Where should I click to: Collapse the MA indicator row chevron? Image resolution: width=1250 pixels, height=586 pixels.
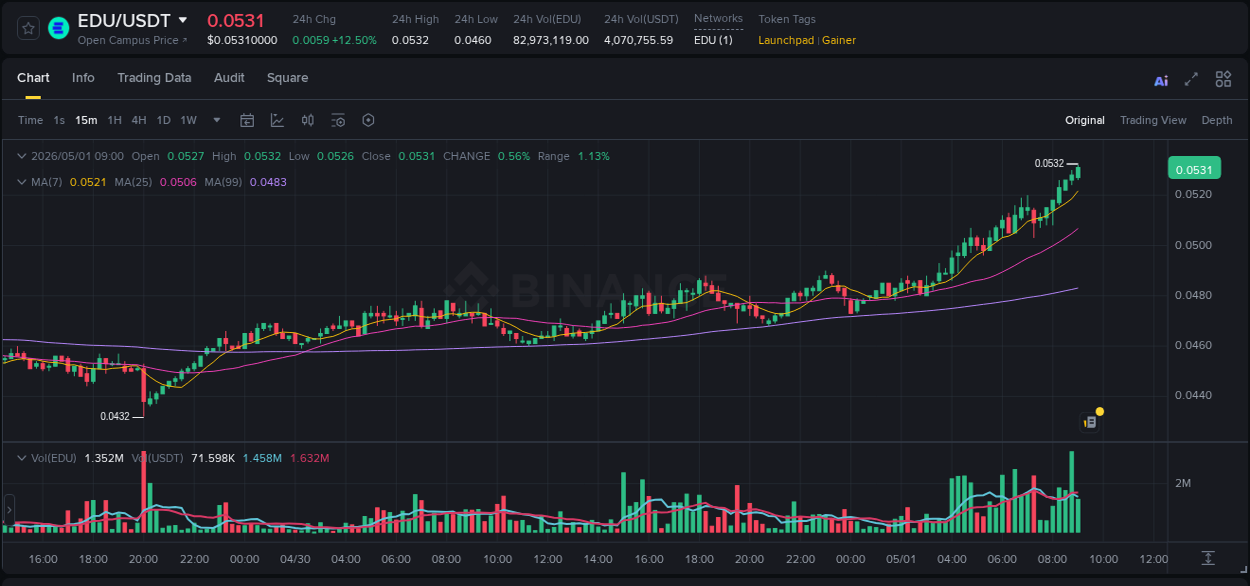21,182
